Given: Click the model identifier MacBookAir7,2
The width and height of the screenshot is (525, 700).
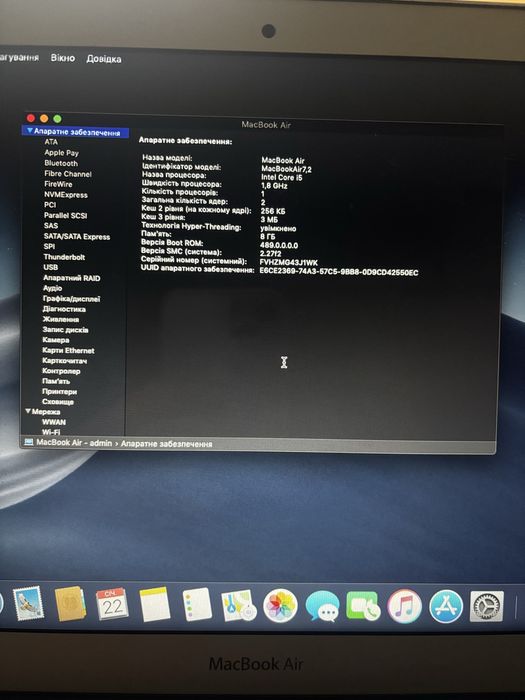Looking at the screenshot, I should [x=286, y=169].
